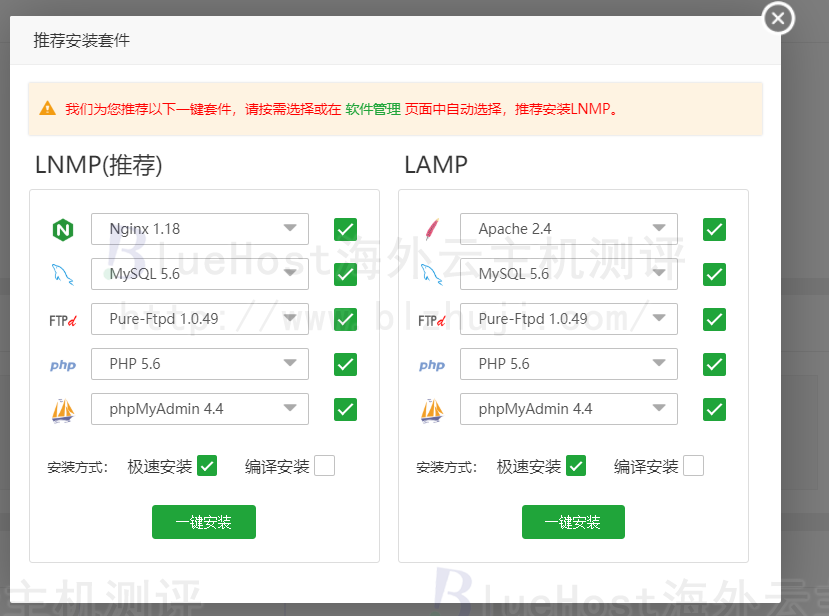The width and height of the screenshot is (829, 616).
Task: Toggle 极速安装 checkbox in LAMP
Action: (x=576, y=466)
